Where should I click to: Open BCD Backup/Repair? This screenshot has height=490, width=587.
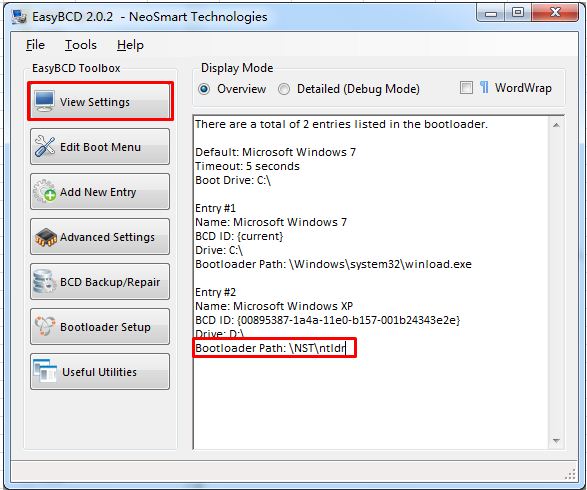100,281
